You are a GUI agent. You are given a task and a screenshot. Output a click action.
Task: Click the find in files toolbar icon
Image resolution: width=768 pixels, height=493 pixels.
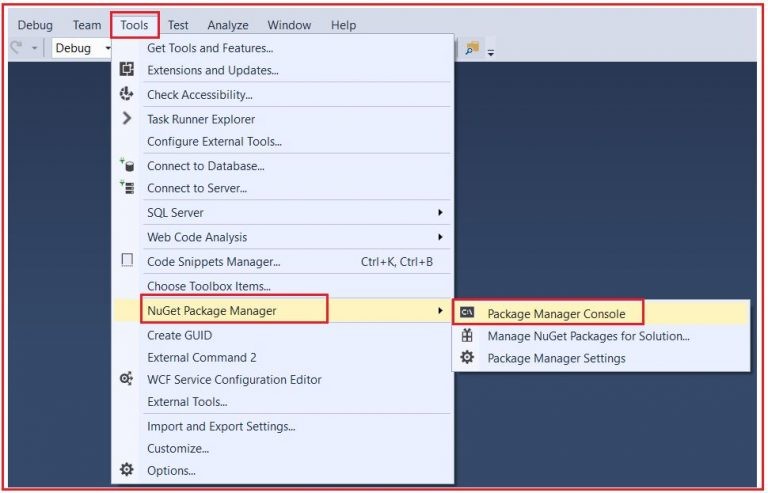click(472, 48)
